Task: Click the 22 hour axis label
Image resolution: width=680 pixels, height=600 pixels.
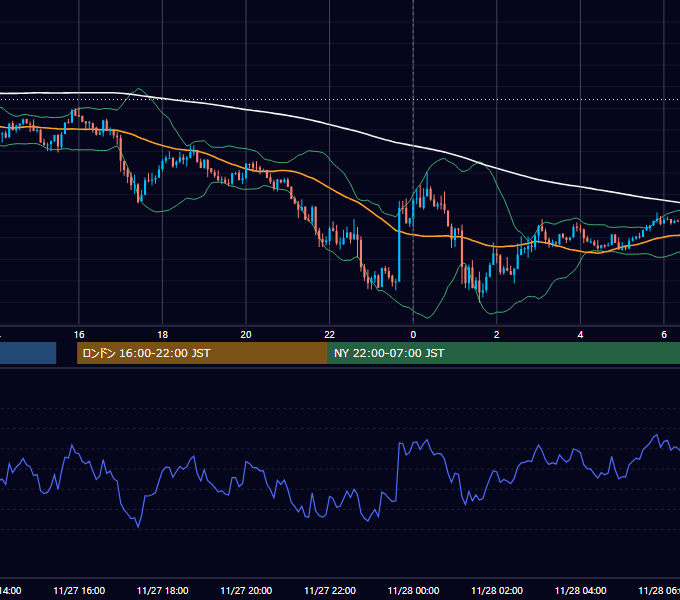Action: (x=330, y=335)
